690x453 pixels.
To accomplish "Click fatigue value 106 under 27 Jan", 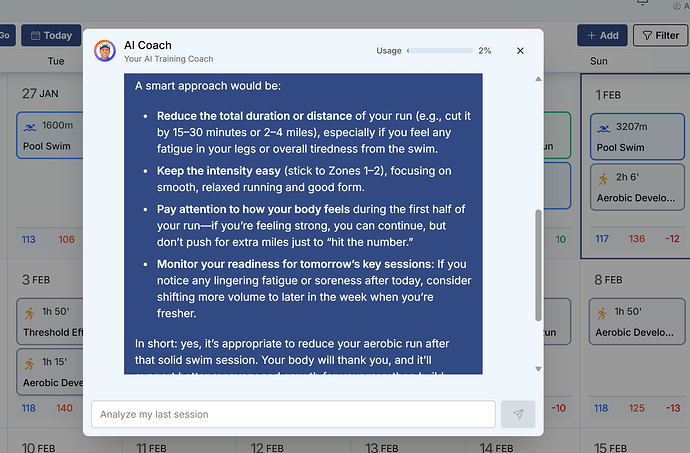I will click(x=66, y=239).
